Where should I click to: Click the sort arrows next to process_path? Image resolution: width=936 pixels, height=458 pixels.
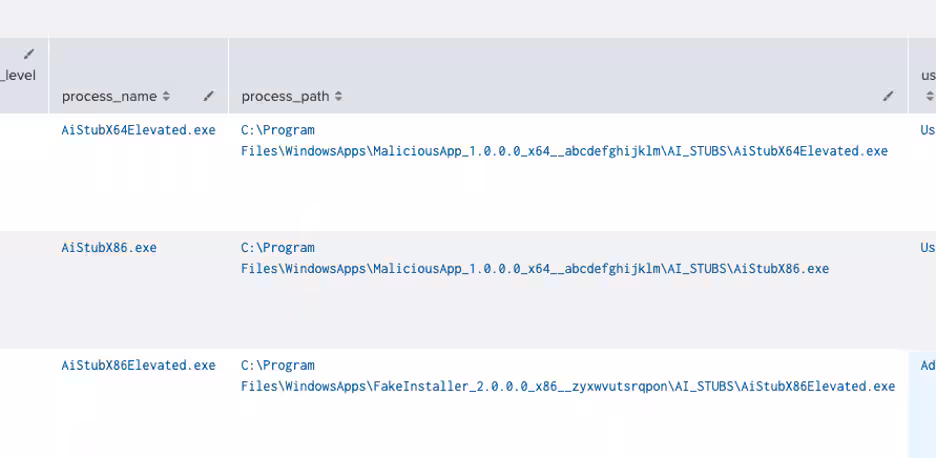coord(338,97)
